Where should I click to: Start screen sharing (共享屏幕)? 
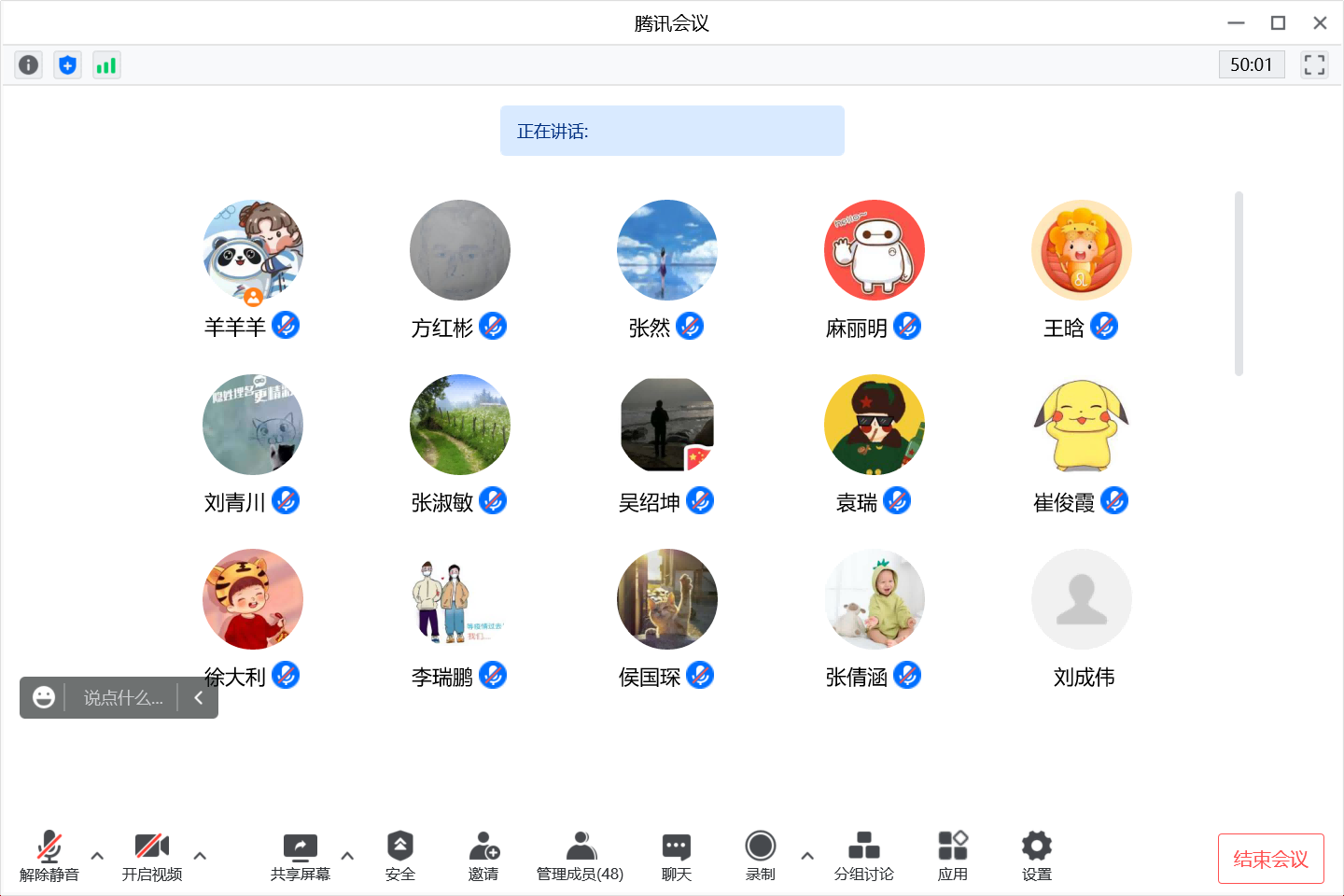[301, 856]
